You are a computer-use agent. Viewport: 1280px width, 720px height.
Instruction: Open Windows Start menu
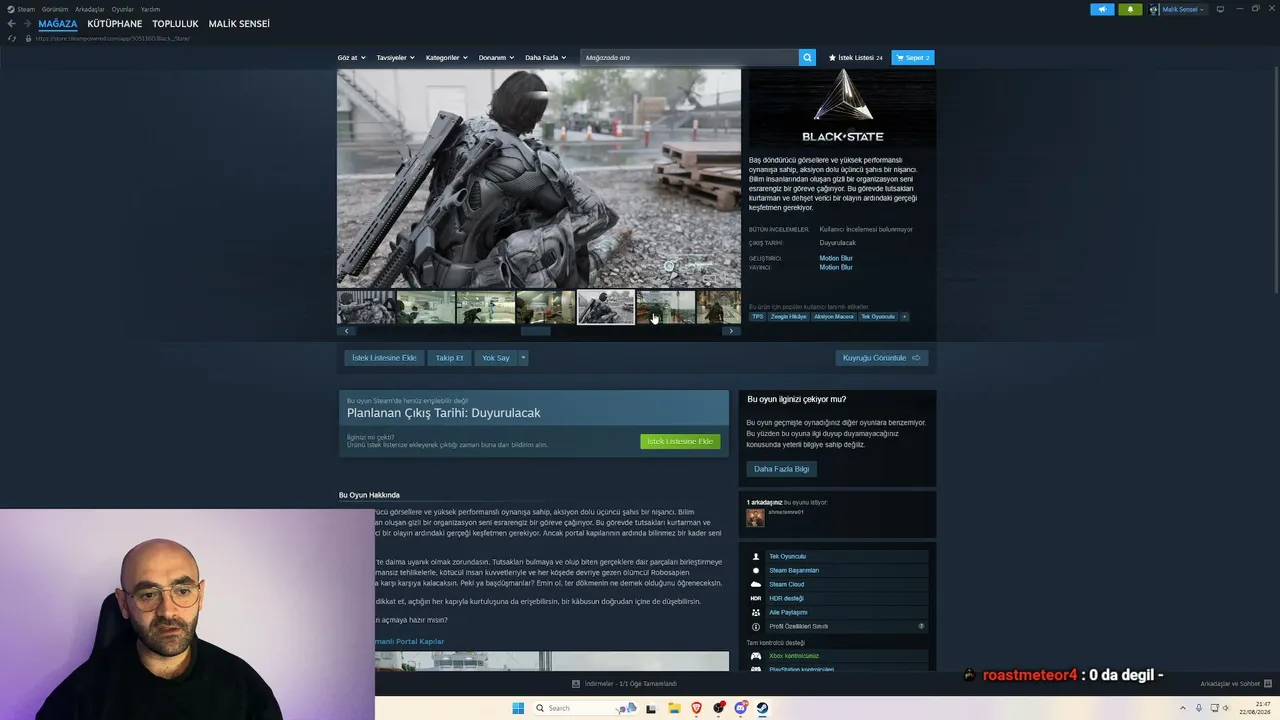tap(518, 708)
